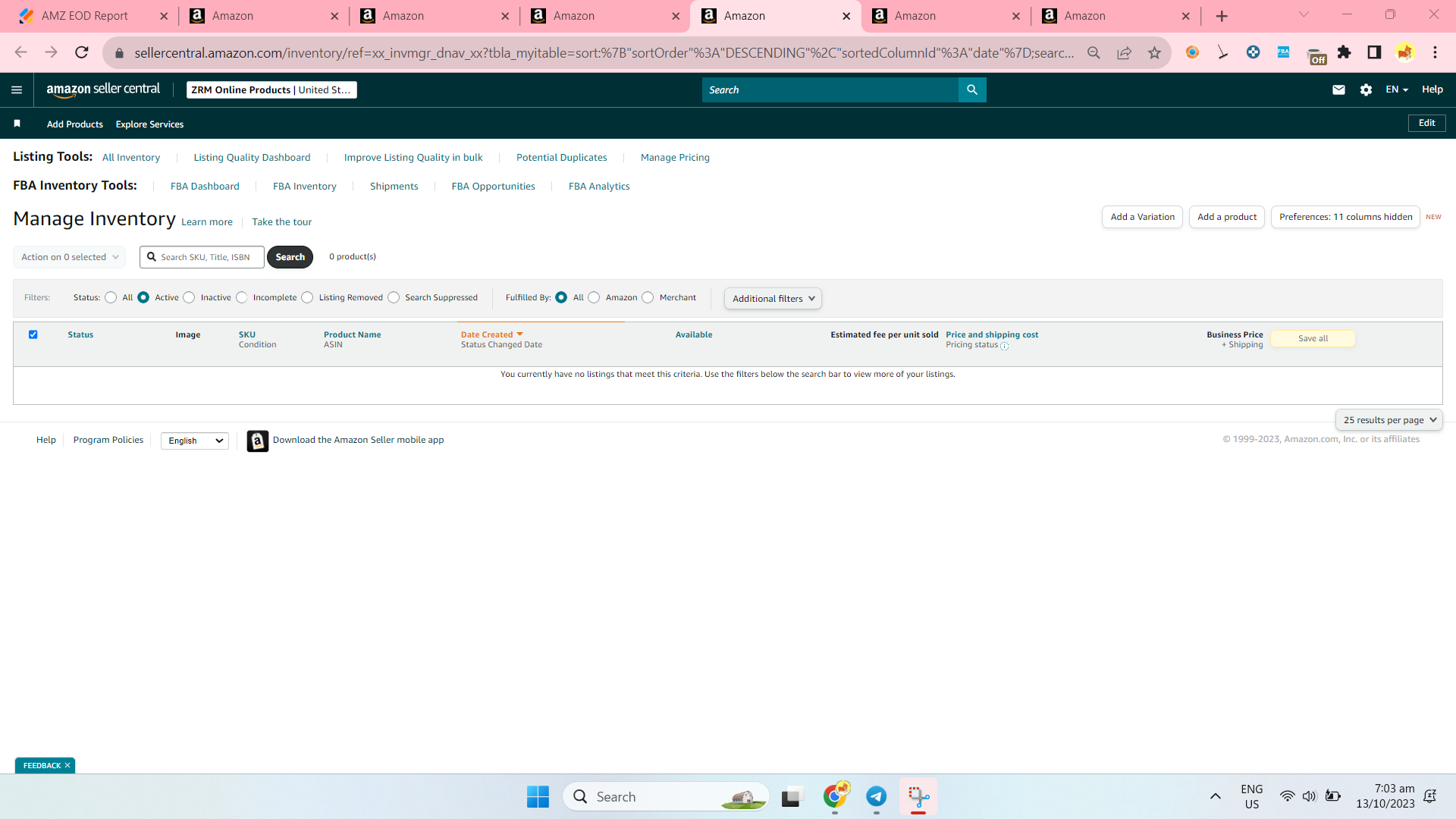Viewport: 1456px width, 819px height.
Task: Open the FBA Dashboard tab
Action: (205, 187)
